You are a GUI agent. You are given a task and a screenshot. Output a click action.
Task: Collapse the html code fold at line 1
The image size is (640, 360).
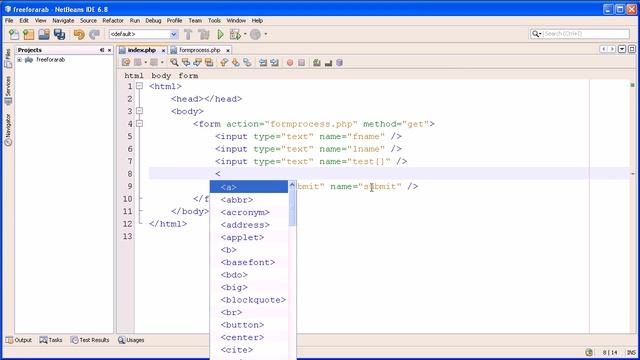pyautogui.click(x=140, y=86)
